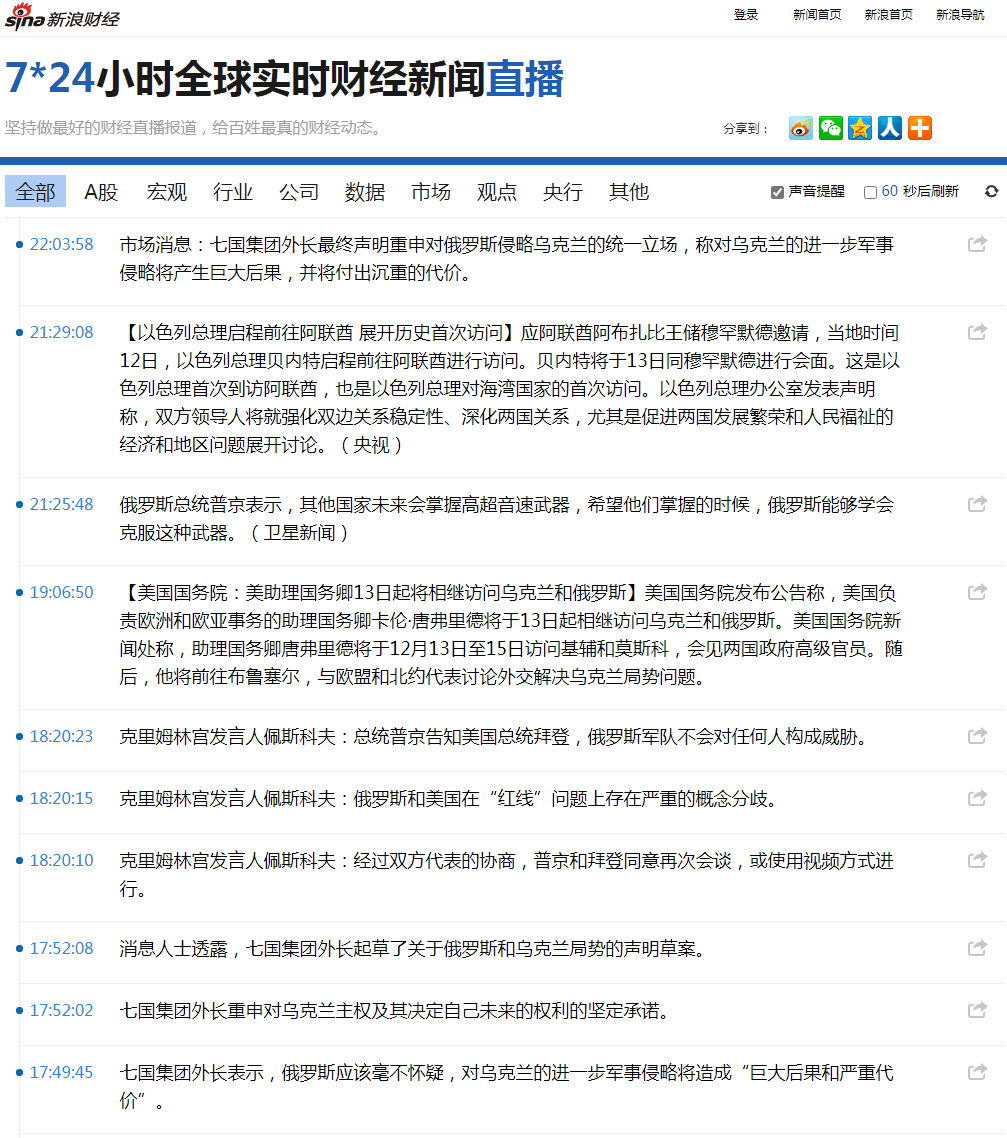
Task: Share the 18:20:10 news item
Action: (977, 860)
